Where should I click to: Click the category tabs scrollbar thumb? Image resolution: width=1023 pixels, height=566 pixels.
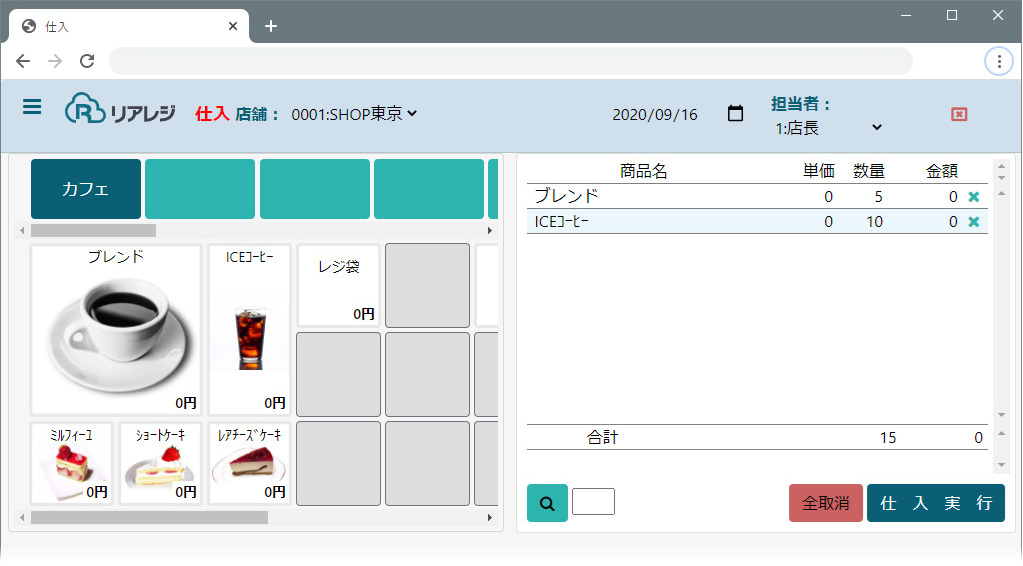pyautogui.click(x=93, y=231)
